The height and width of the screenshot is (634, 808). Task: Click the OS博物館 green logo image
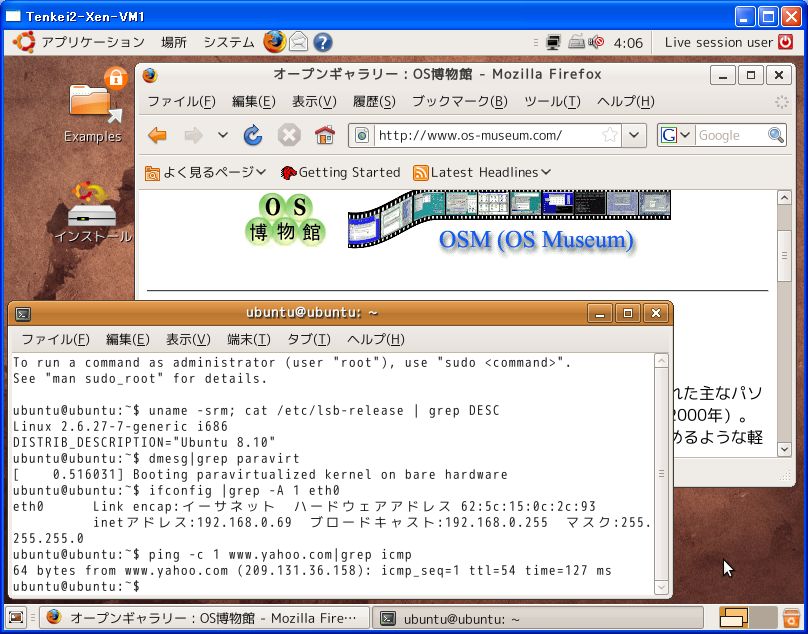click(x=285, y=219)
